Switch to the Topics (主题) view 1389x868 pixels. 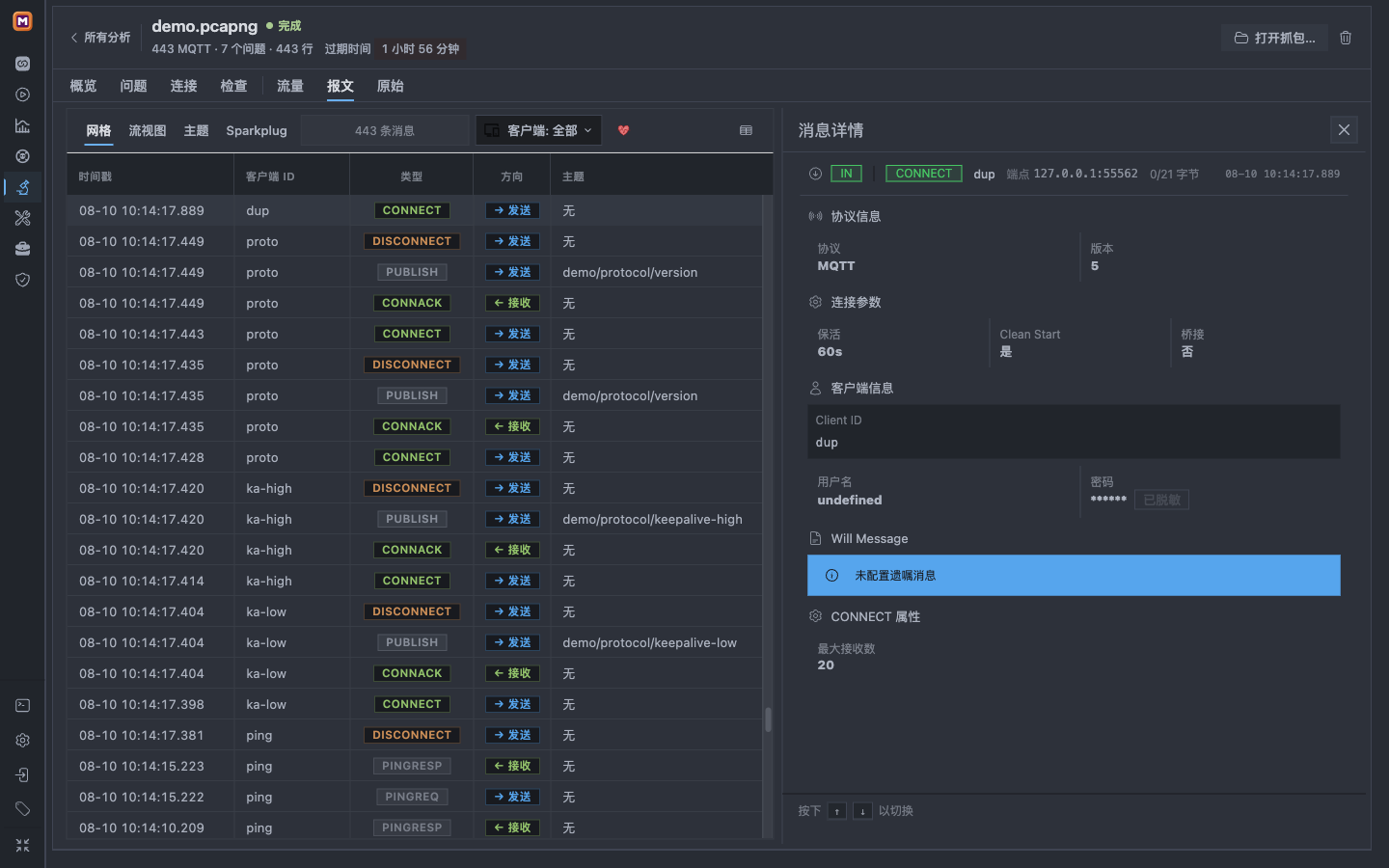pyautogui.click(x=196, y=130)
